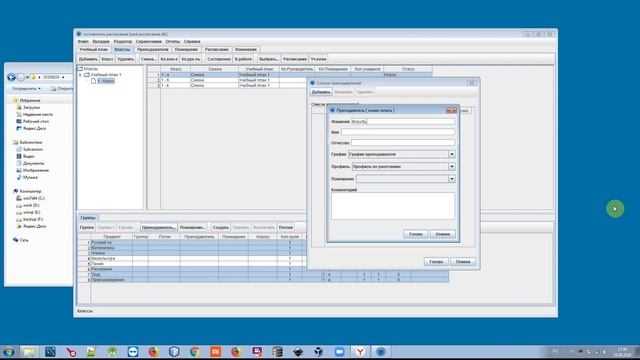Click Добавить in the teachers list dialog
This screenshot has height=360, width=640.
pyautogui.click(x=321, y=92)
